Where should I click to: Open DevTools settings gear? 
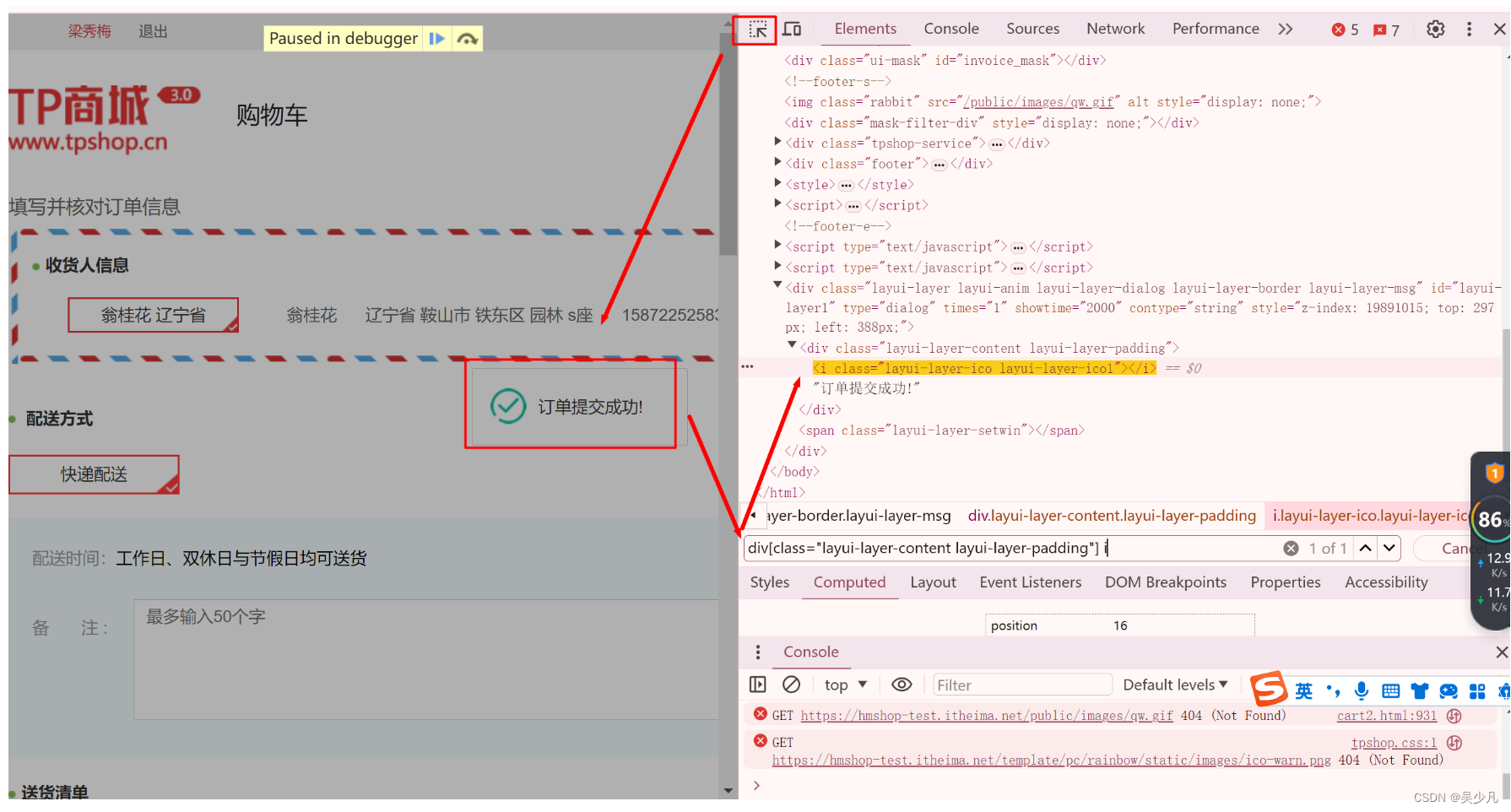tap(1435, 29)
